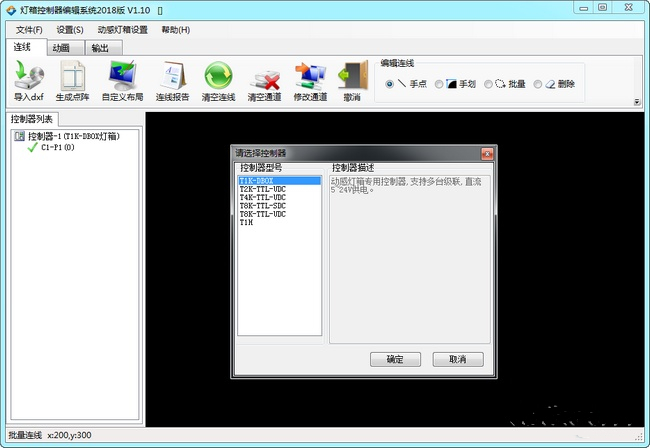This screenshot has width=650, height=448.
Task: Select T1K-DBOX in controller list
Action: (x=279, y=181)
